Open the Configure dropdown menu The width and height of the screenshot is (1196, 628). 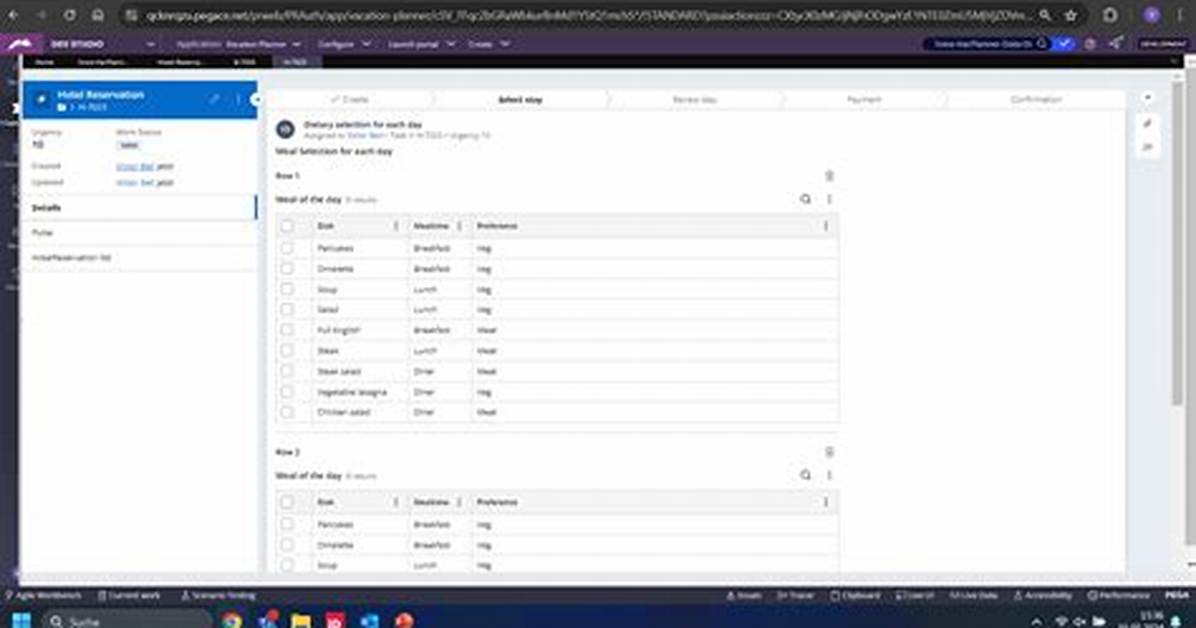pyautogui.click(x=344, y=44)
